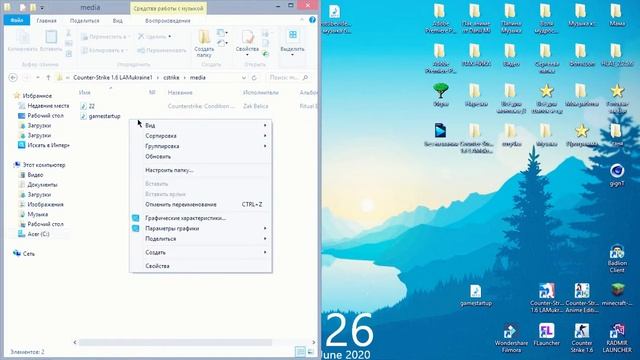This screenshot has height=360, width=640.
Task: Click the refresh icon beside the address bar
Action: [x=254, y=78]
